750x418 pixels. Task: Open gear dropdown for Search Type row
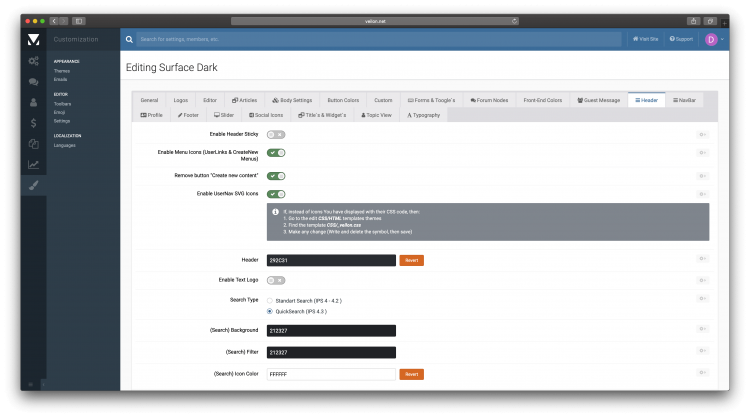(703, 300)
